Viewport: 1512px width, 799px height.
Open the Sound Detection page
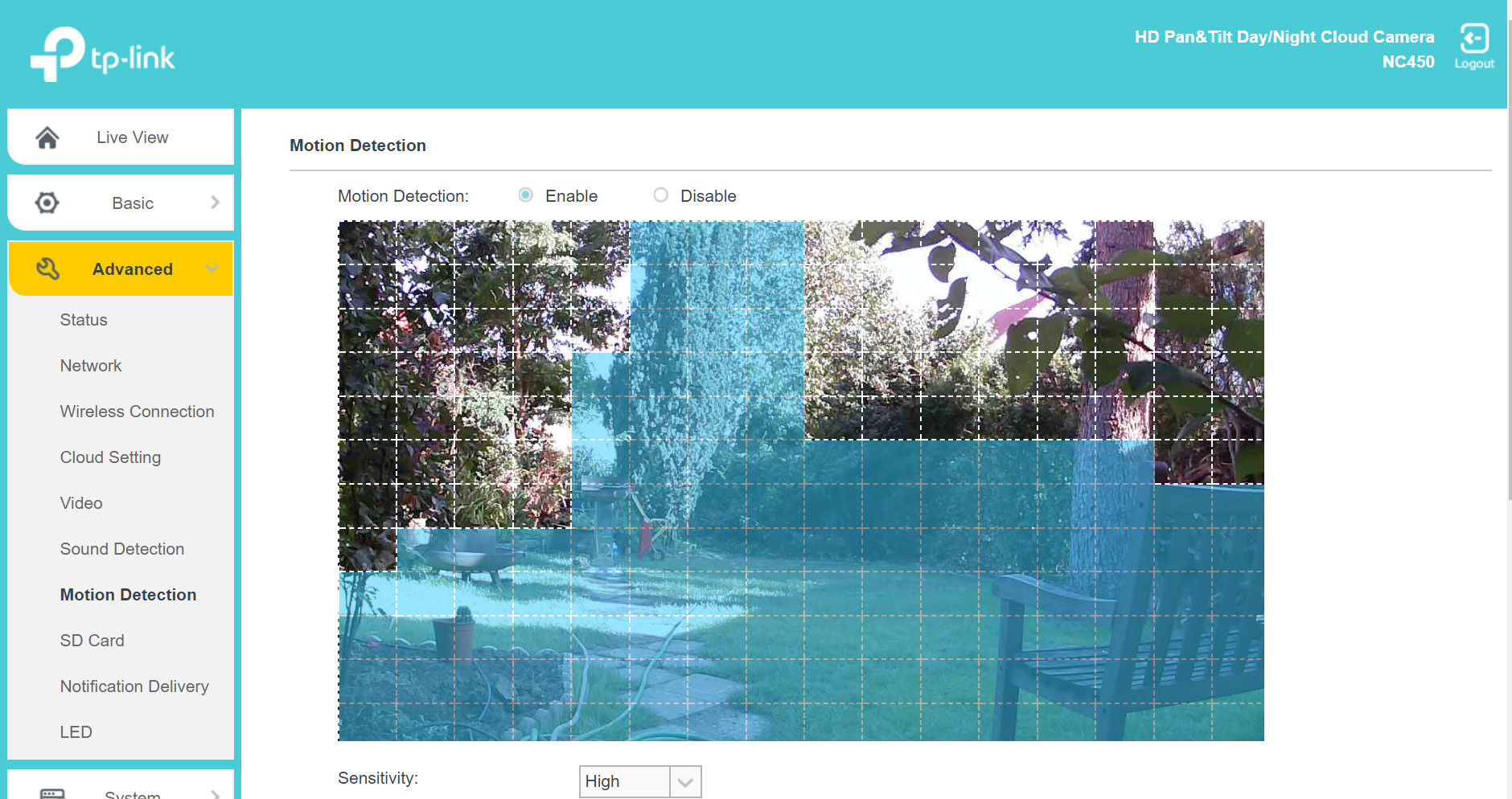pyautogui.click(x=122, y=549)
